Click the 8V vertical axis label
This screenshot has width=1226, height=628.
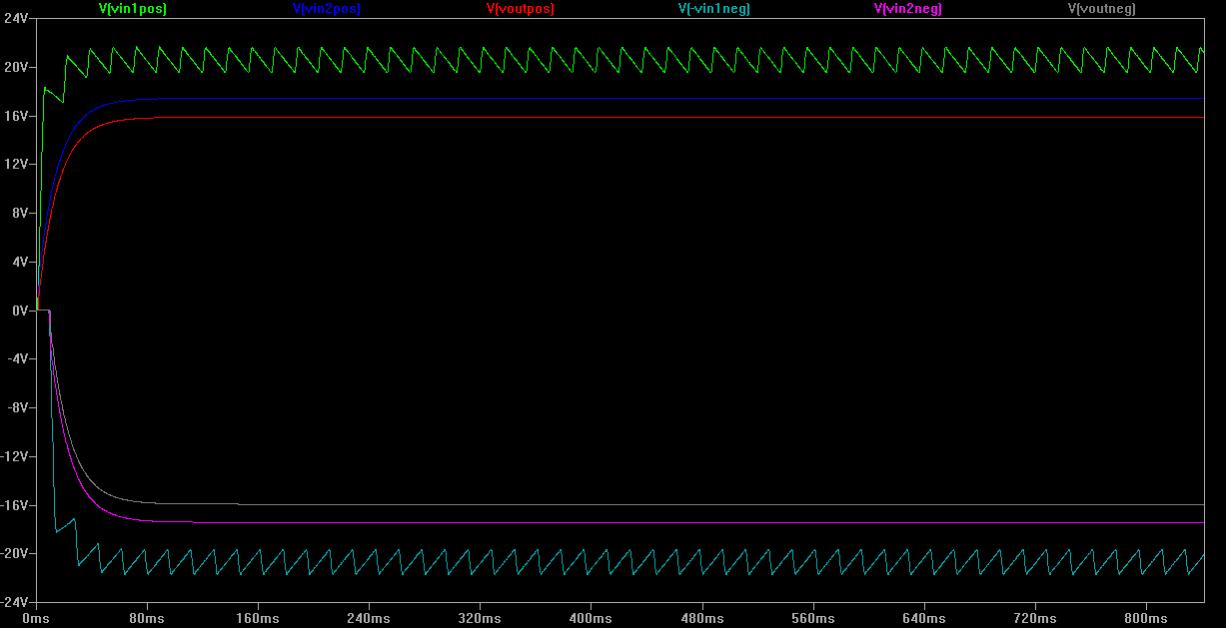[18, 213]
